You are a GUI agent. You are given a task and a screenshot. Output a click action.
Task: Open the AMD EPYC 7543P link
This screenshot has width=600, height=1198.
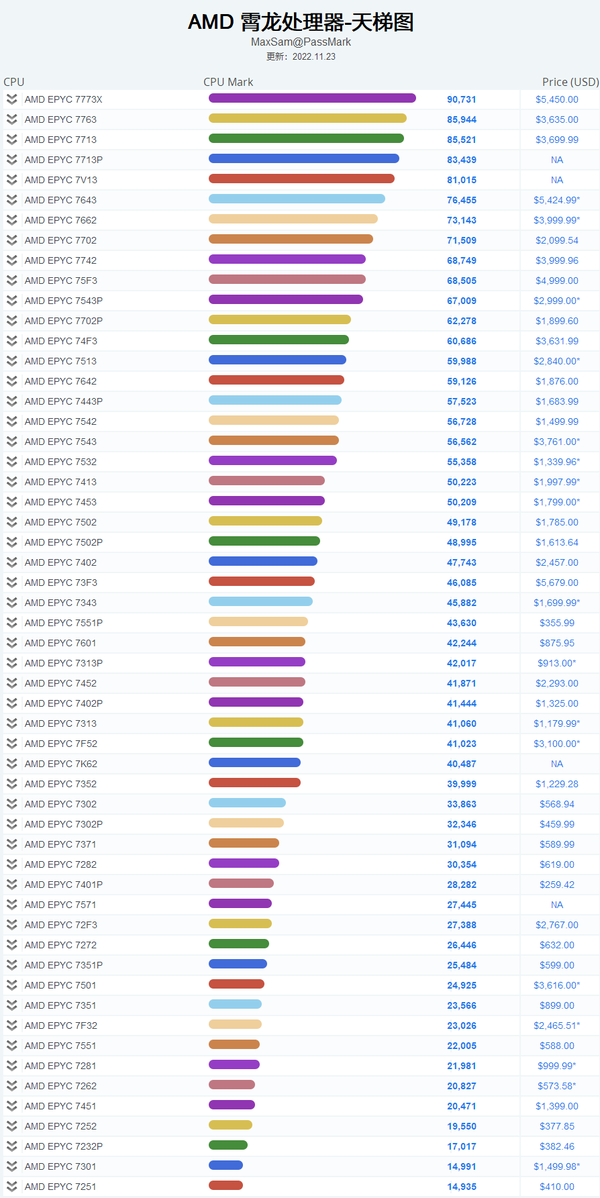[63, 300]
